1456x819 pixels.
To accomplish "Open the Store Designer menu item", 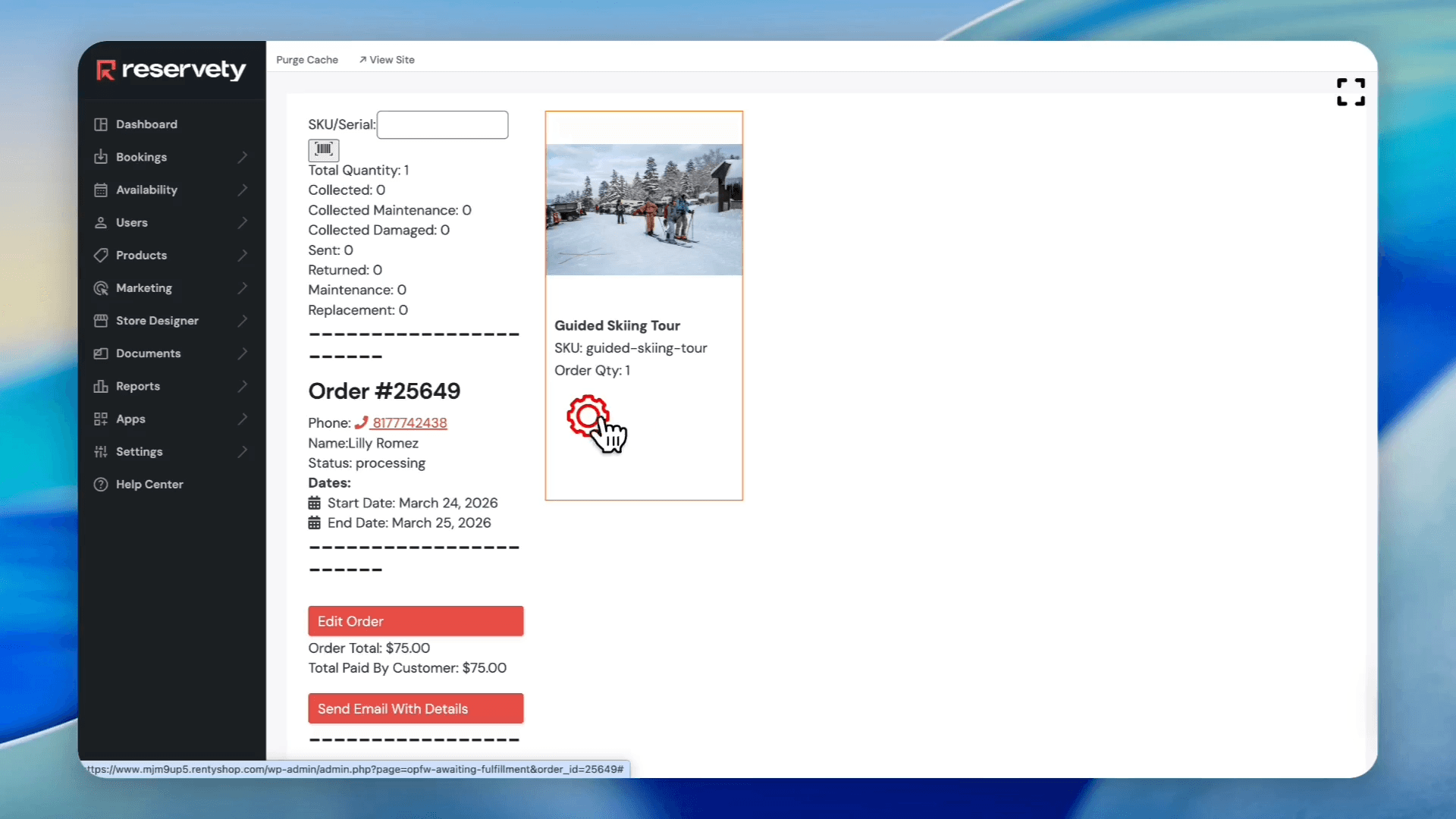I will click(x=157, y=321).
